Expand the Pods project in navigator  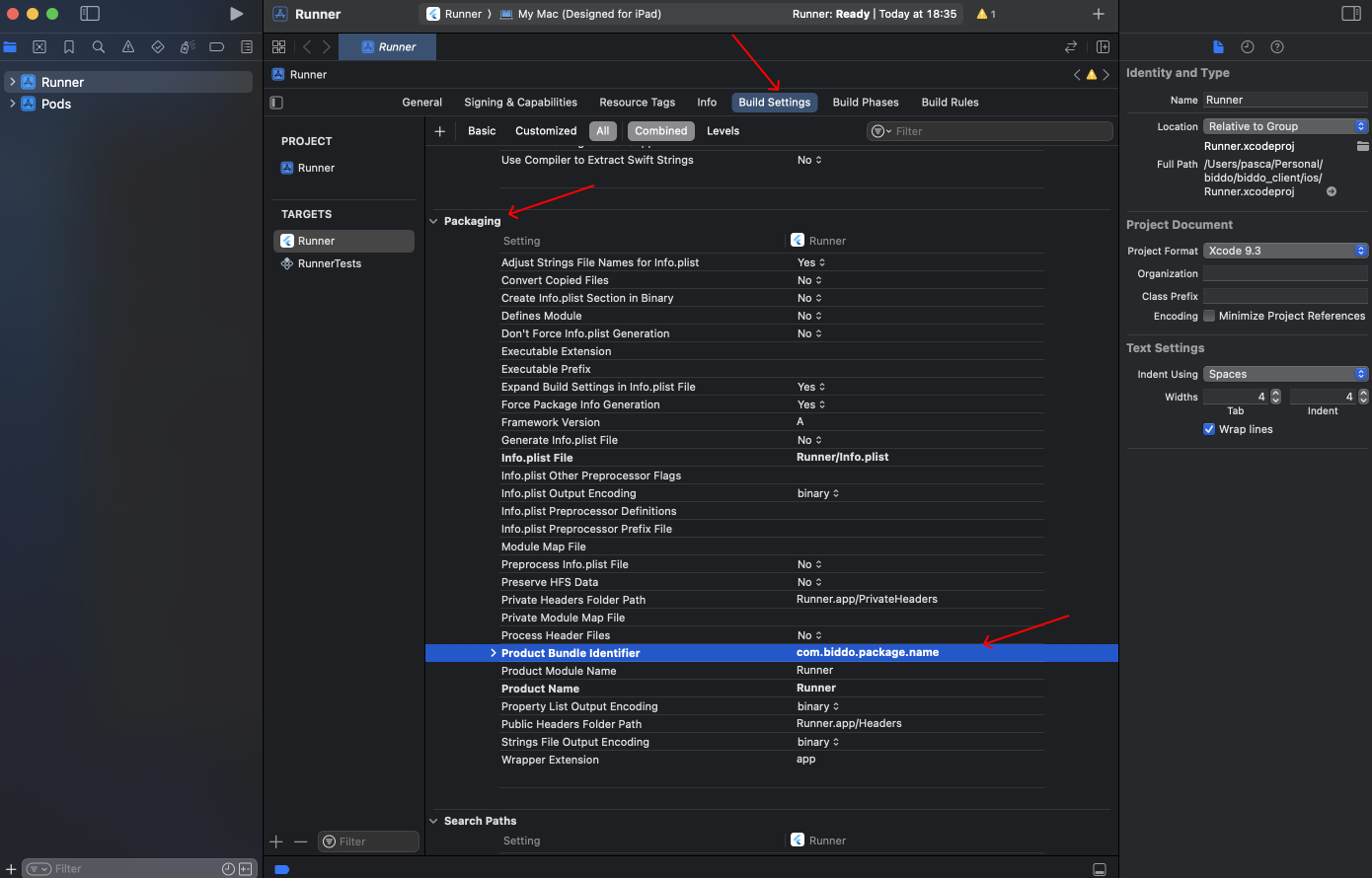click(12, 104)
